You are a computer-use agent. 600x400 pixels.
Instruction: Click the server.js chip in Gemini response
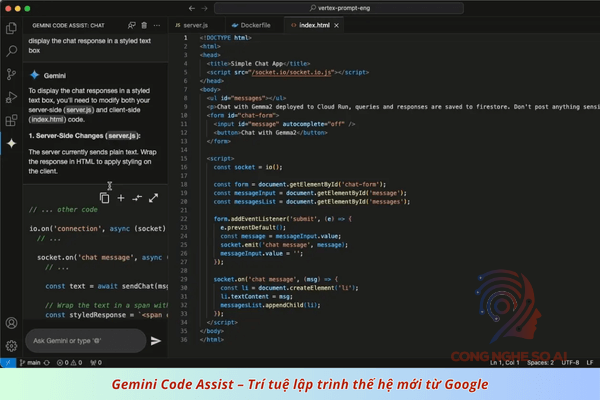[x=78, y=110]
